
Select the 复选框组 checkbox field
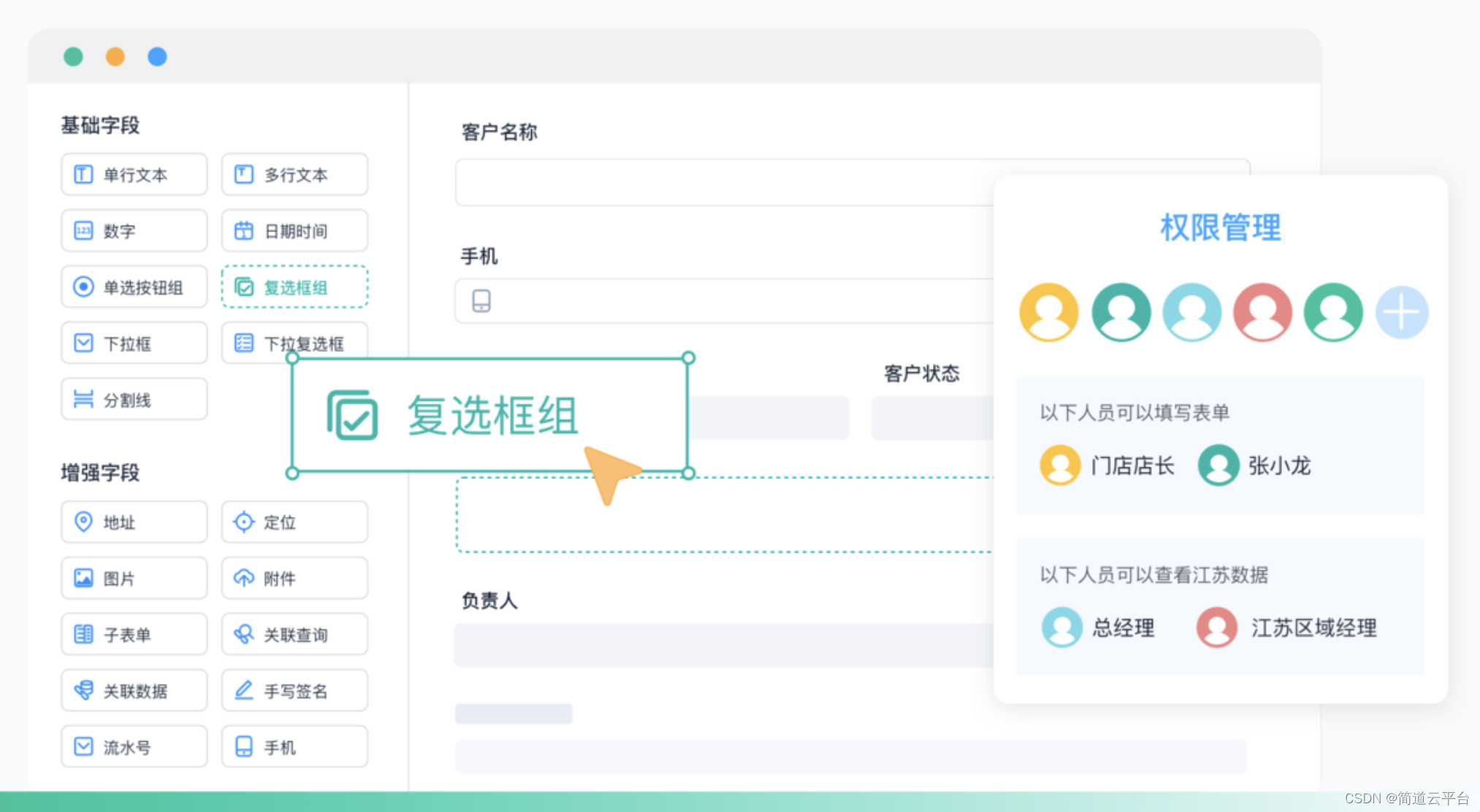click(294, 287)
